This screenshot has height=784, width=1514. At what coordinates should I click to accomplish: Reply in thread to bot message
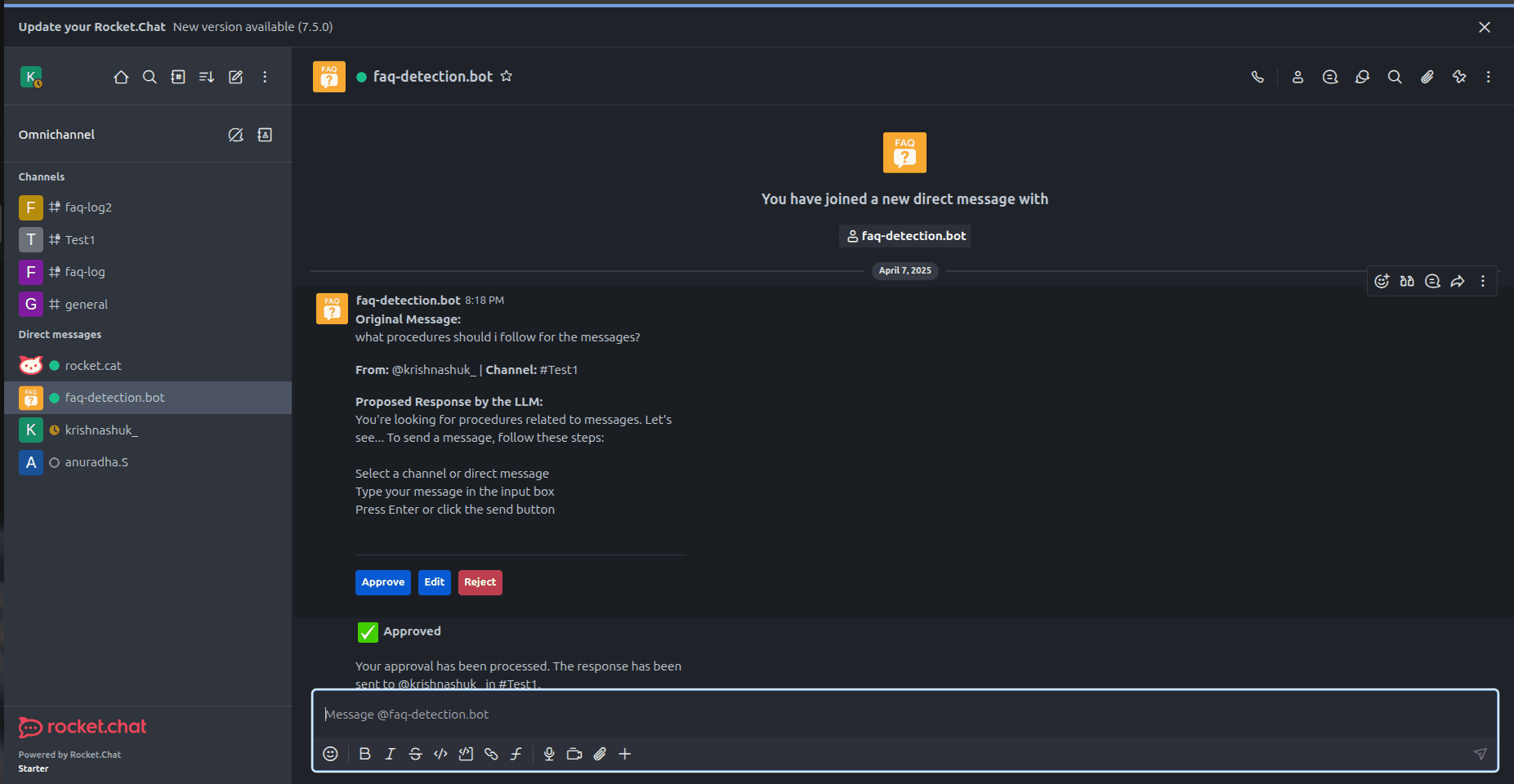click(1432, 281)
